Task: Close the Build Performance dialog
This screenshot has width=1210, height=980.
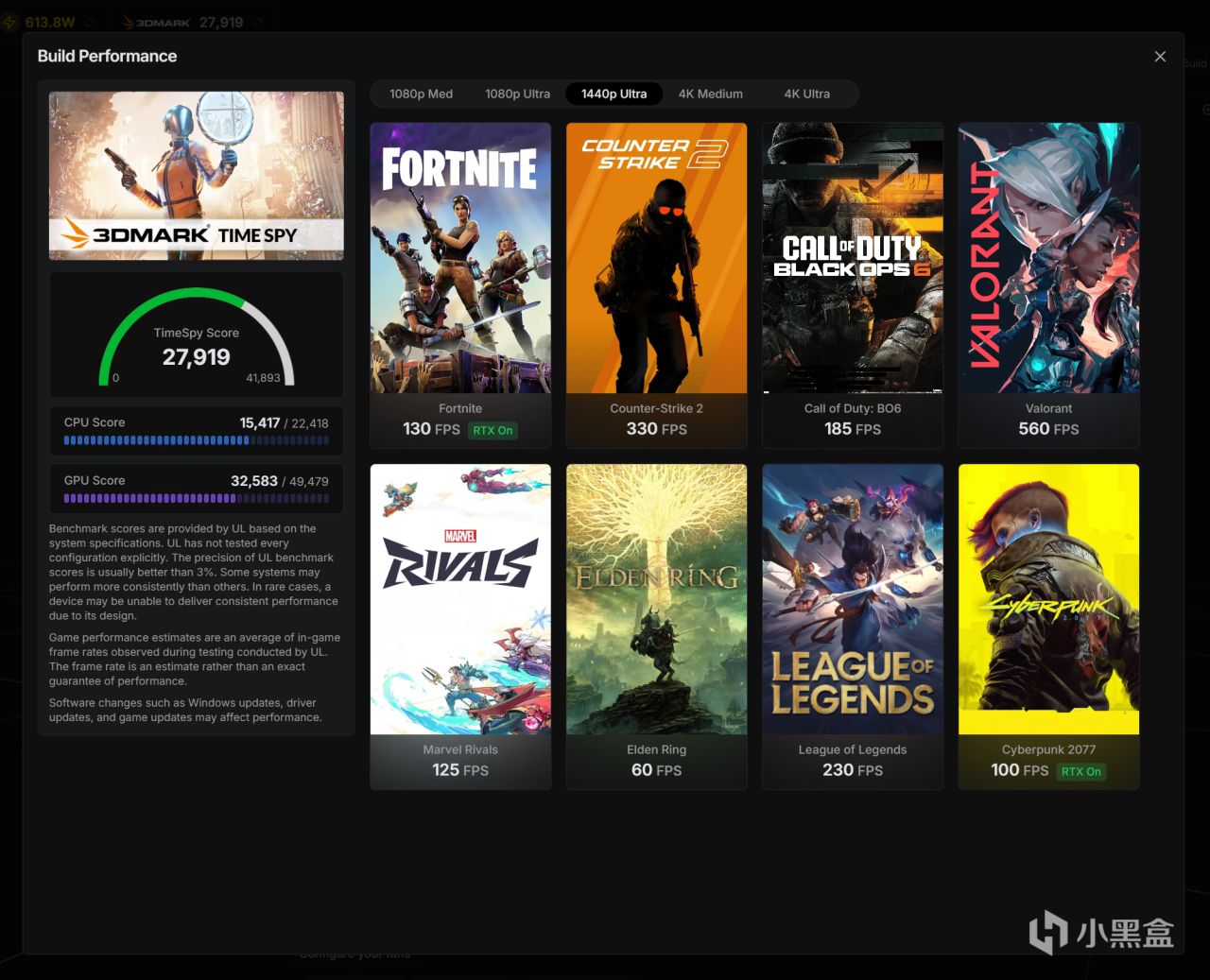Action: coord(1160,57)
